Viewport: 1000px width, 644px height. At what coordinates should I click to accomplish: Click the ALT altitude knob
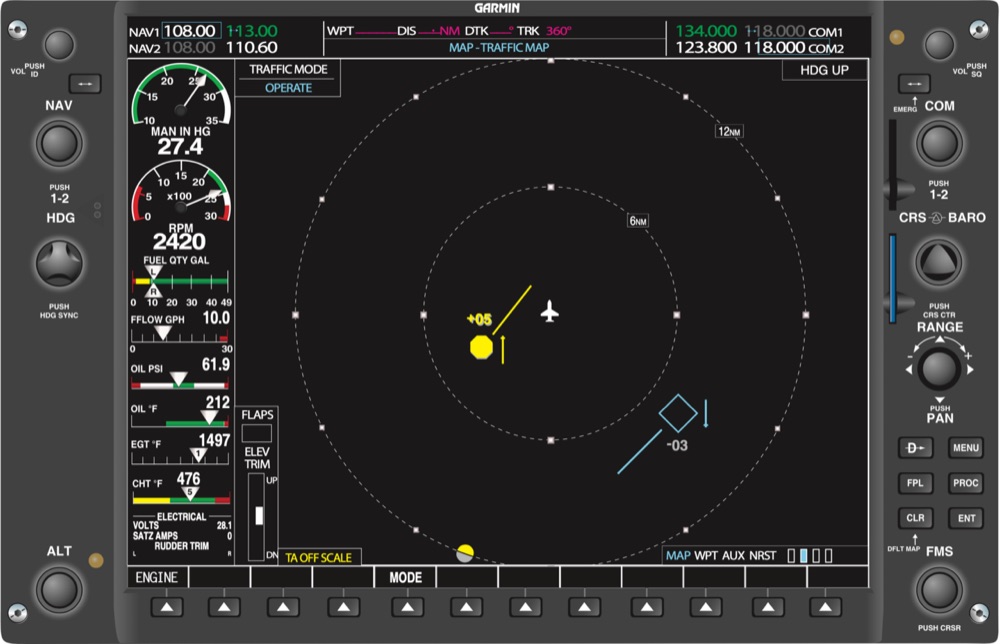[x=59, y=590]
